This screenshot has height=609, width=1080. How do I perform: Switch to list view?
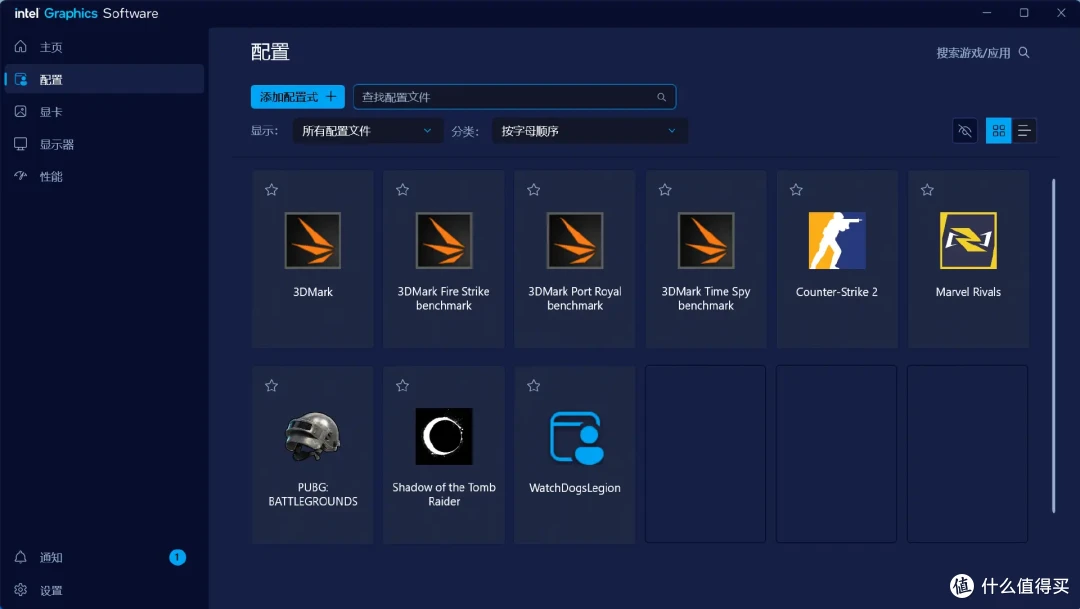[x=1024, y=131]
